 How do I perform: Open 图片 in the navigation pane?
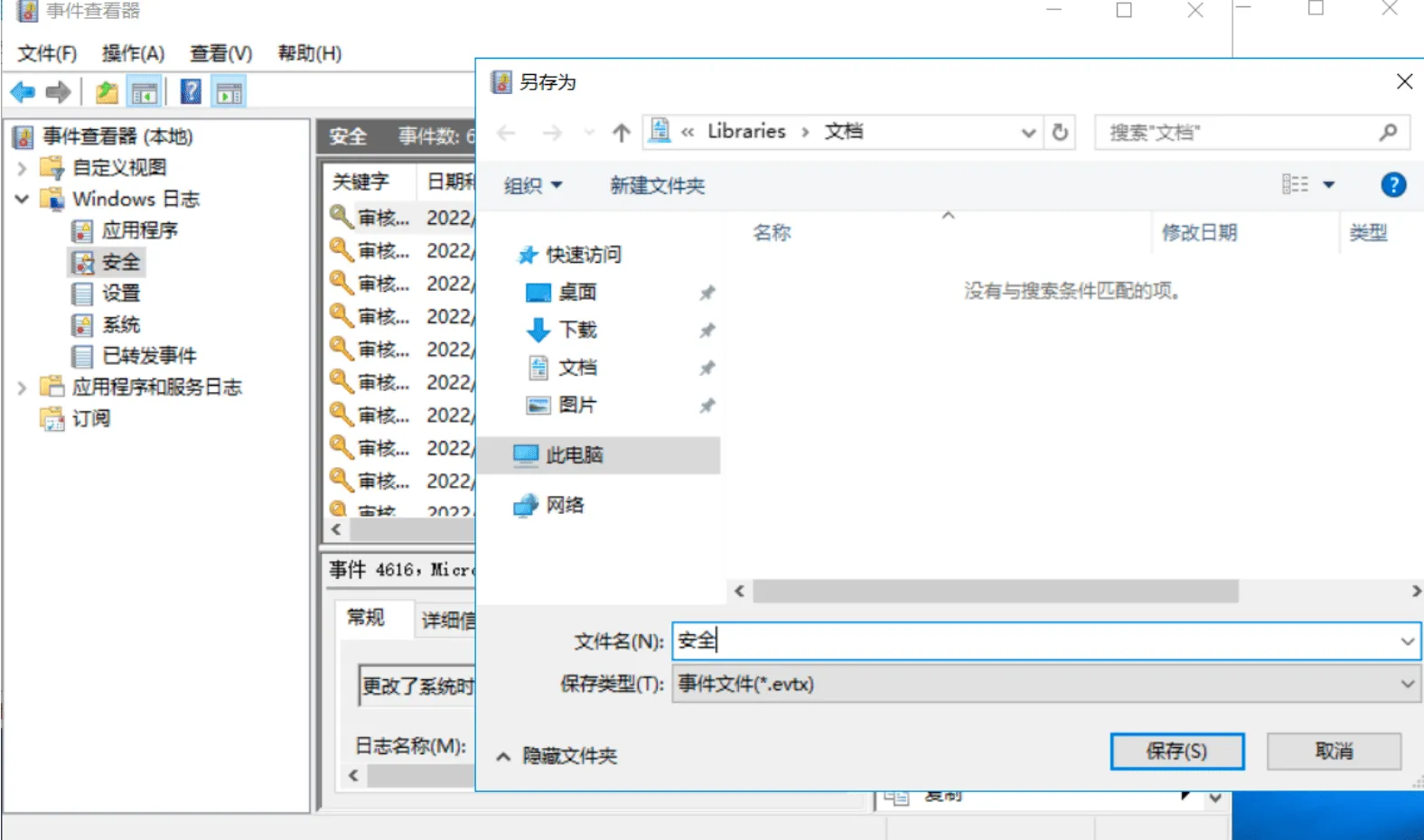(577, 406)
